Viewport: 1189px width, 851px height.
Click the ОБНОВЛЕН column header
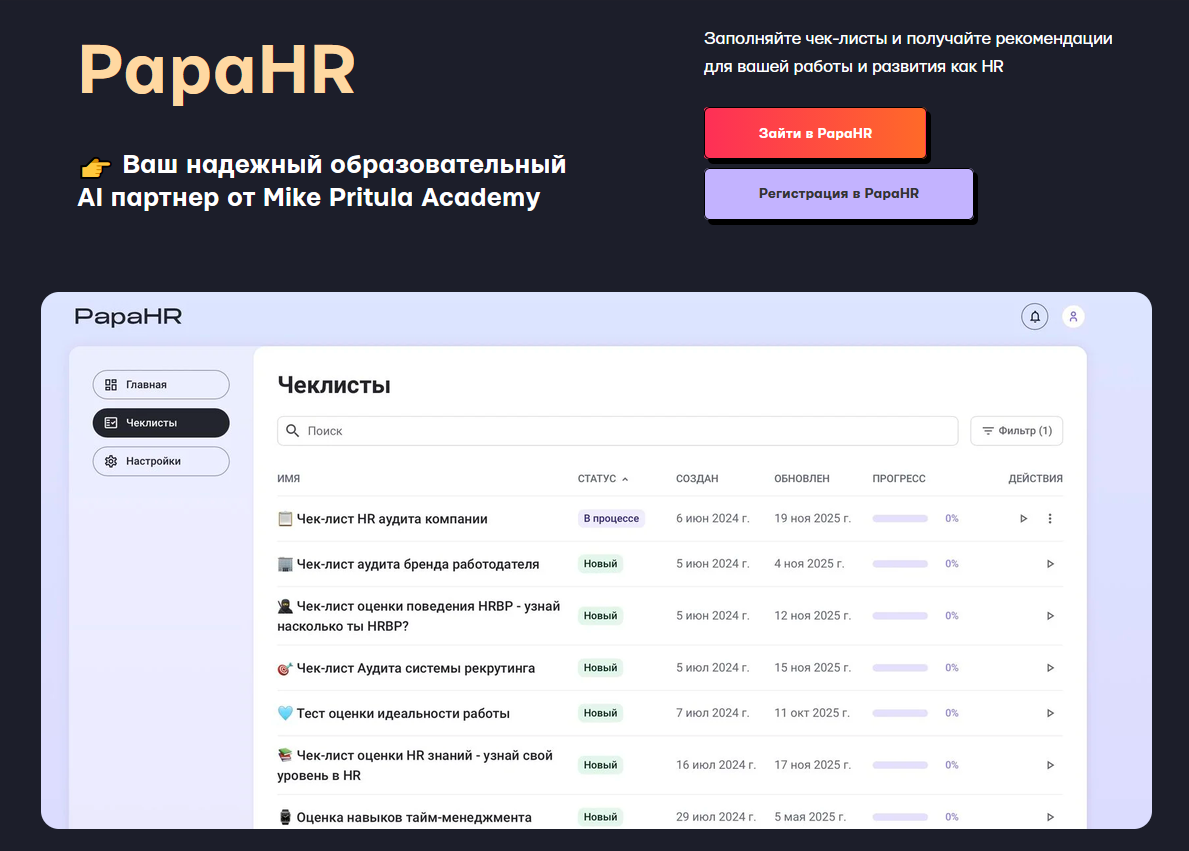[x=802, y=479]
